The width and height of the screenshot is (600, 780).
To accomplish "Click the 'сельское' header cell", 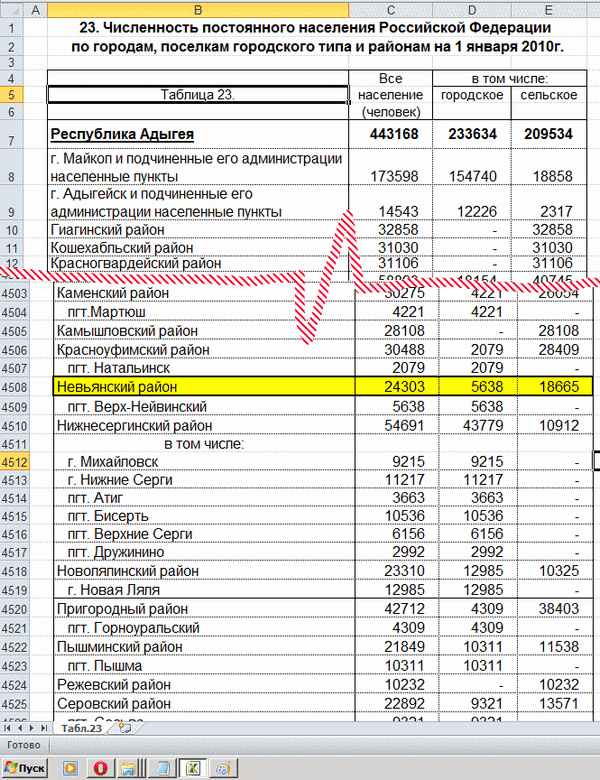I will [549, 95].
